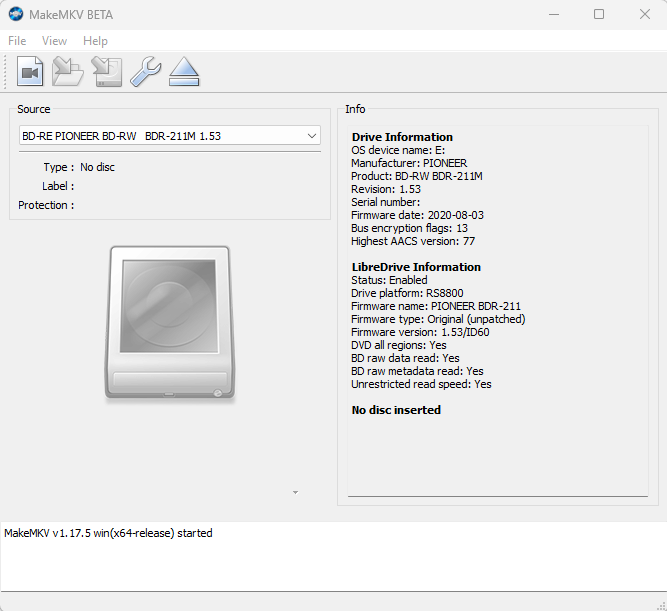Click 'Firmware type: Original (unpatched)' line
Screen dimensions: 667x611
pos(438,319)
